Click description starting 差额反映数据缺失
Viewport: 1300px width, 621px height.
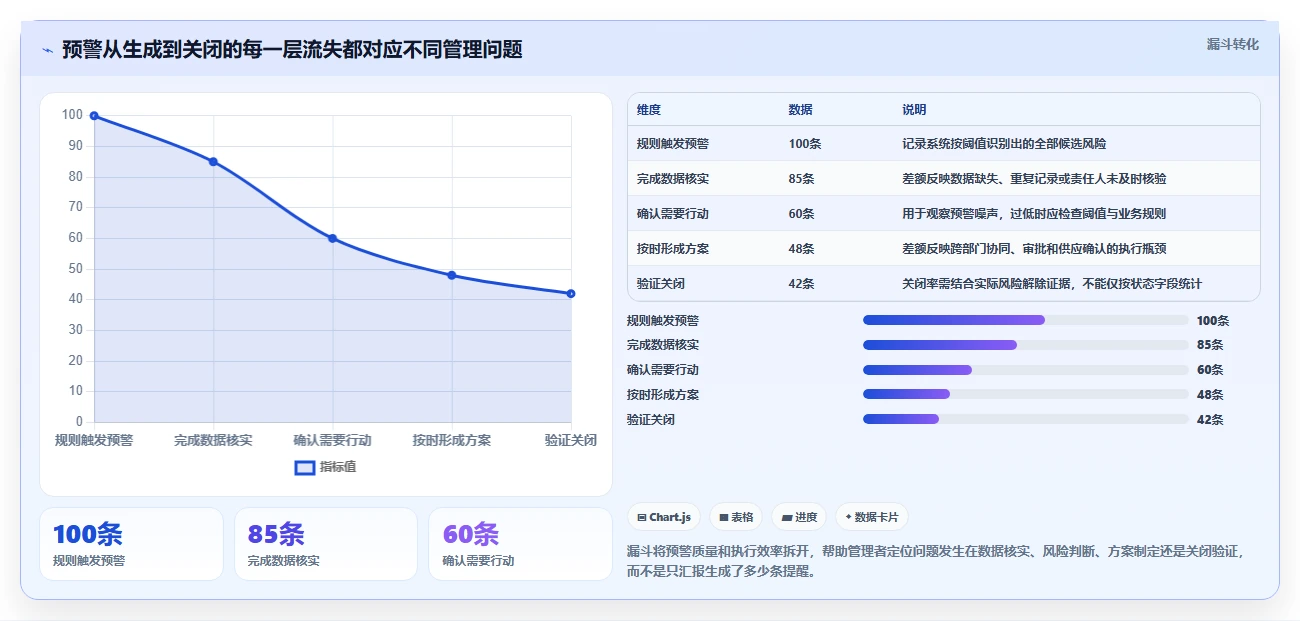pos(1034,179)
